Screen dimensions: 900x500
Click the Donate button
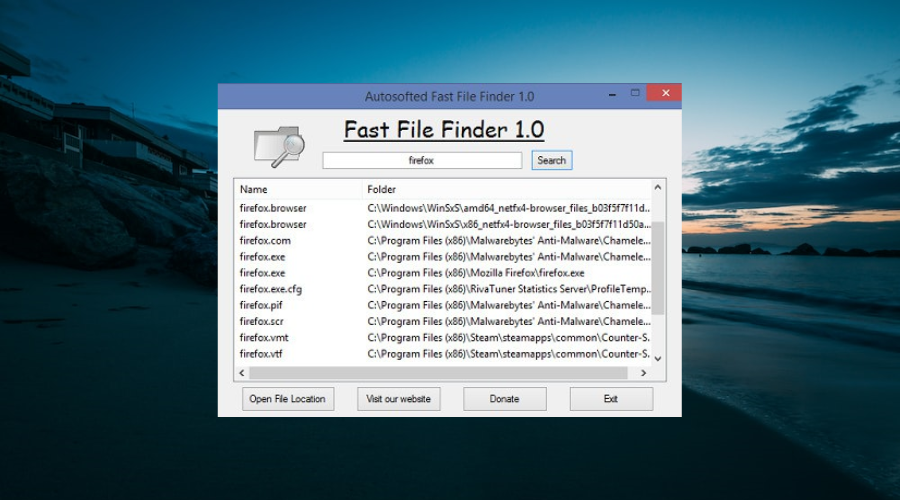coord(505,399)
